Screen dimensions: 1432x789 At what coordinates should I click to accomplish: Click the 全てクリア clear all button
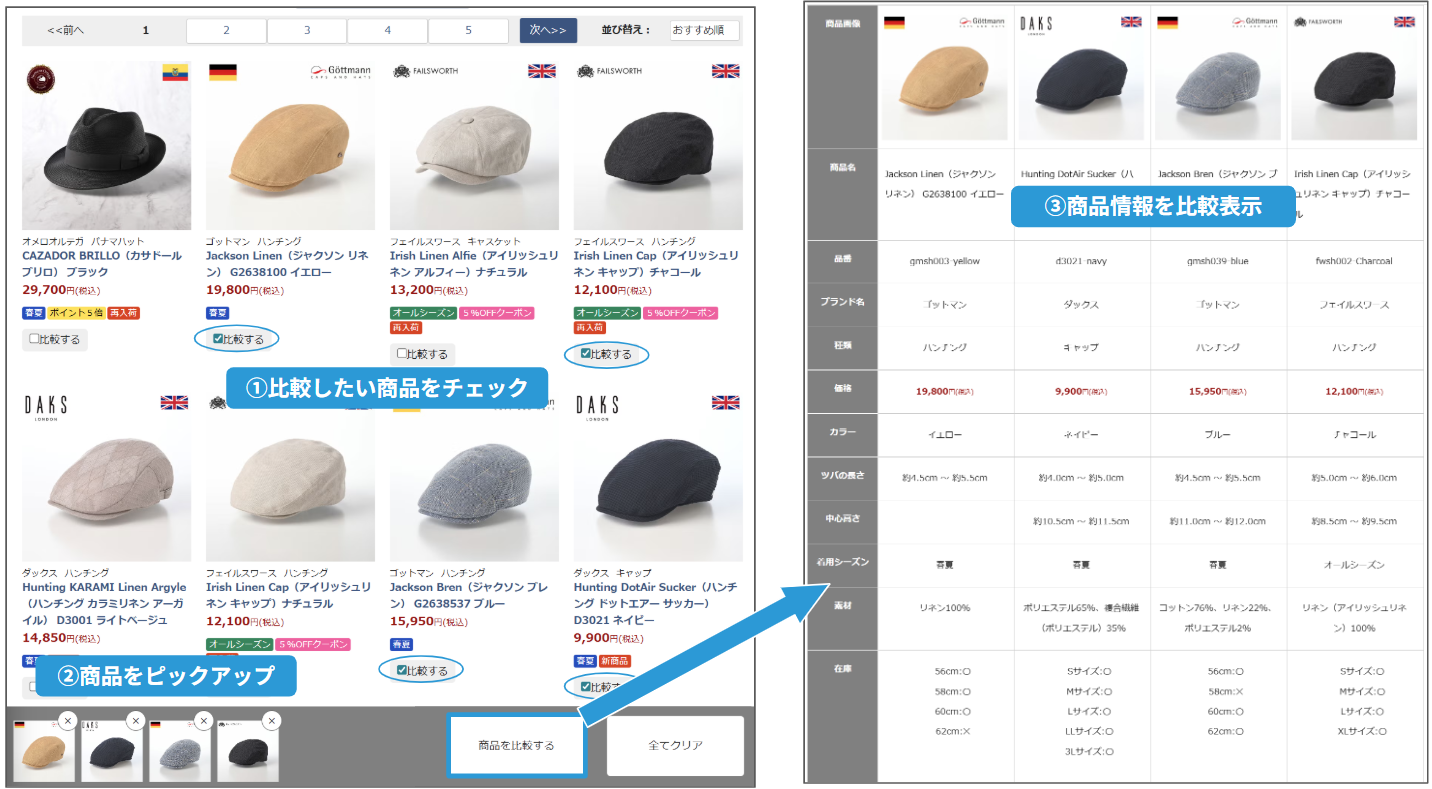click(675, 745)
